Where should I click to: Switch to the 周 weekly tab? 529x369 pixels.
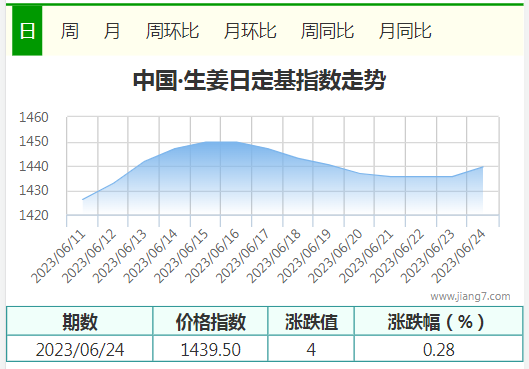pos(69,31)
